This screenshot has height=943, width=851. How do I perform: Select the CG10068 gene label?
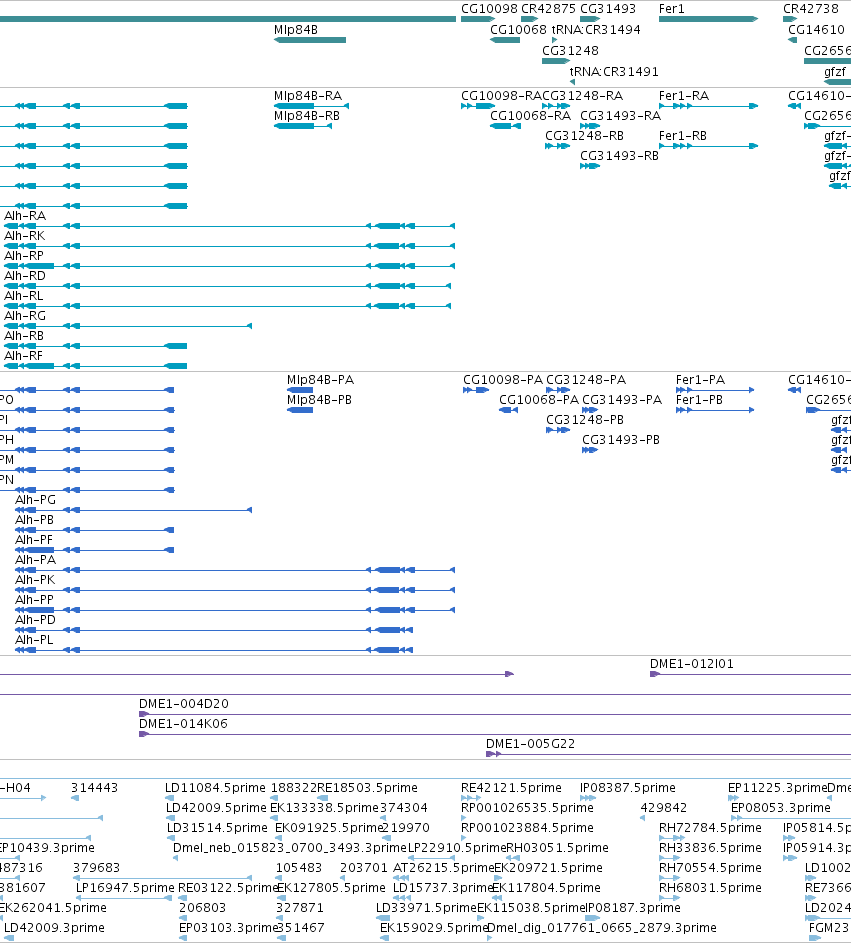click(518, 30)
